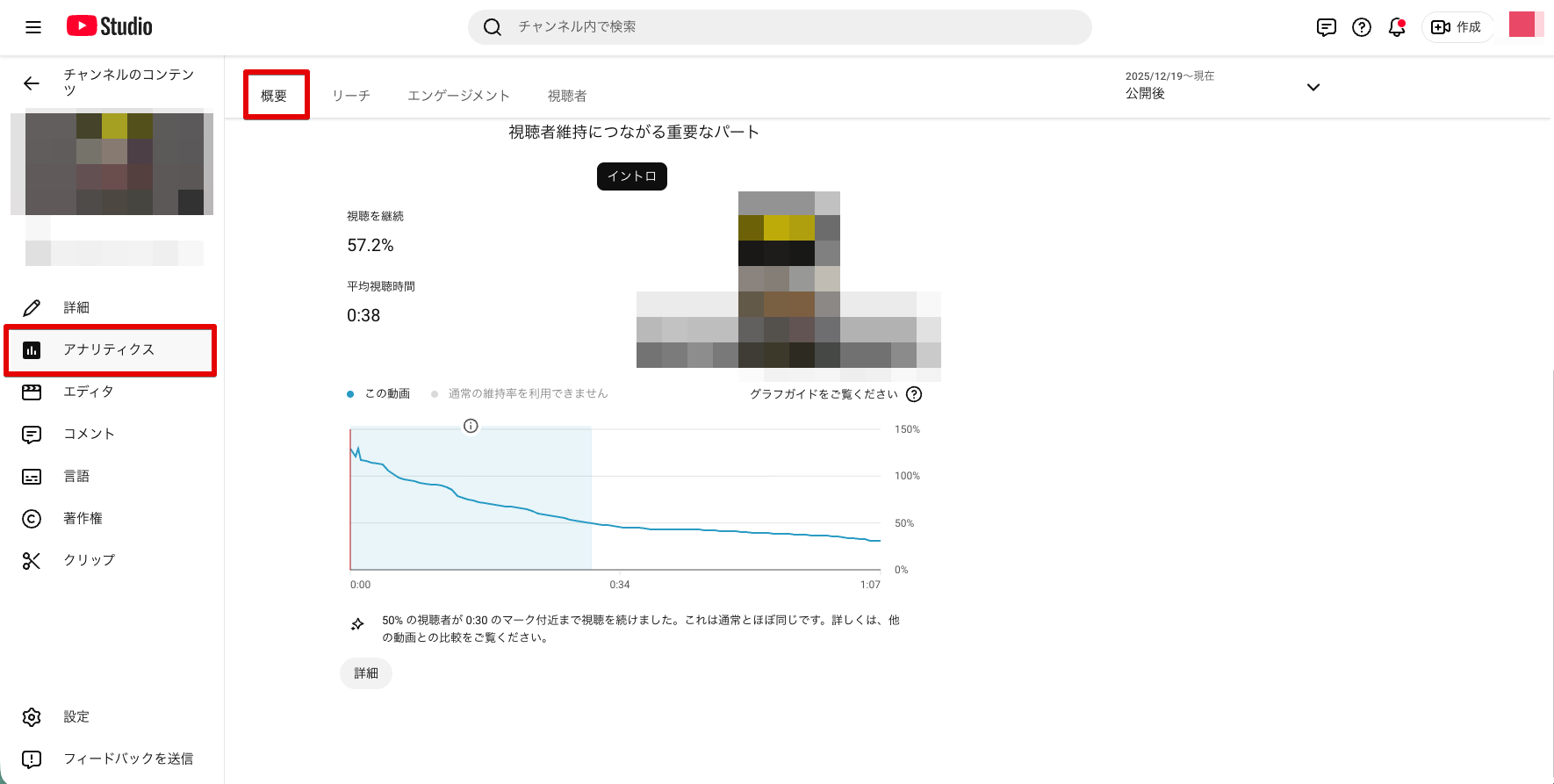1554x784 pixels.
Task: Go back with the channel content arrow
Action: pyautogui.click(x=32, y=83)
